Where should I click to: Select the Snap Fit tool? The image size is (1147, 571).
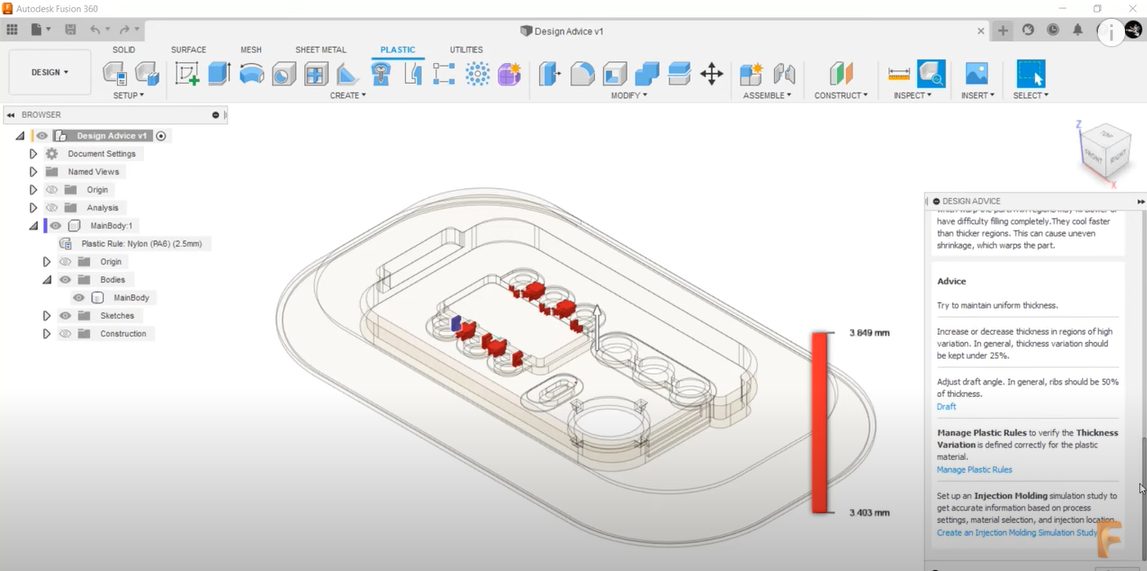tap(413, 73)
